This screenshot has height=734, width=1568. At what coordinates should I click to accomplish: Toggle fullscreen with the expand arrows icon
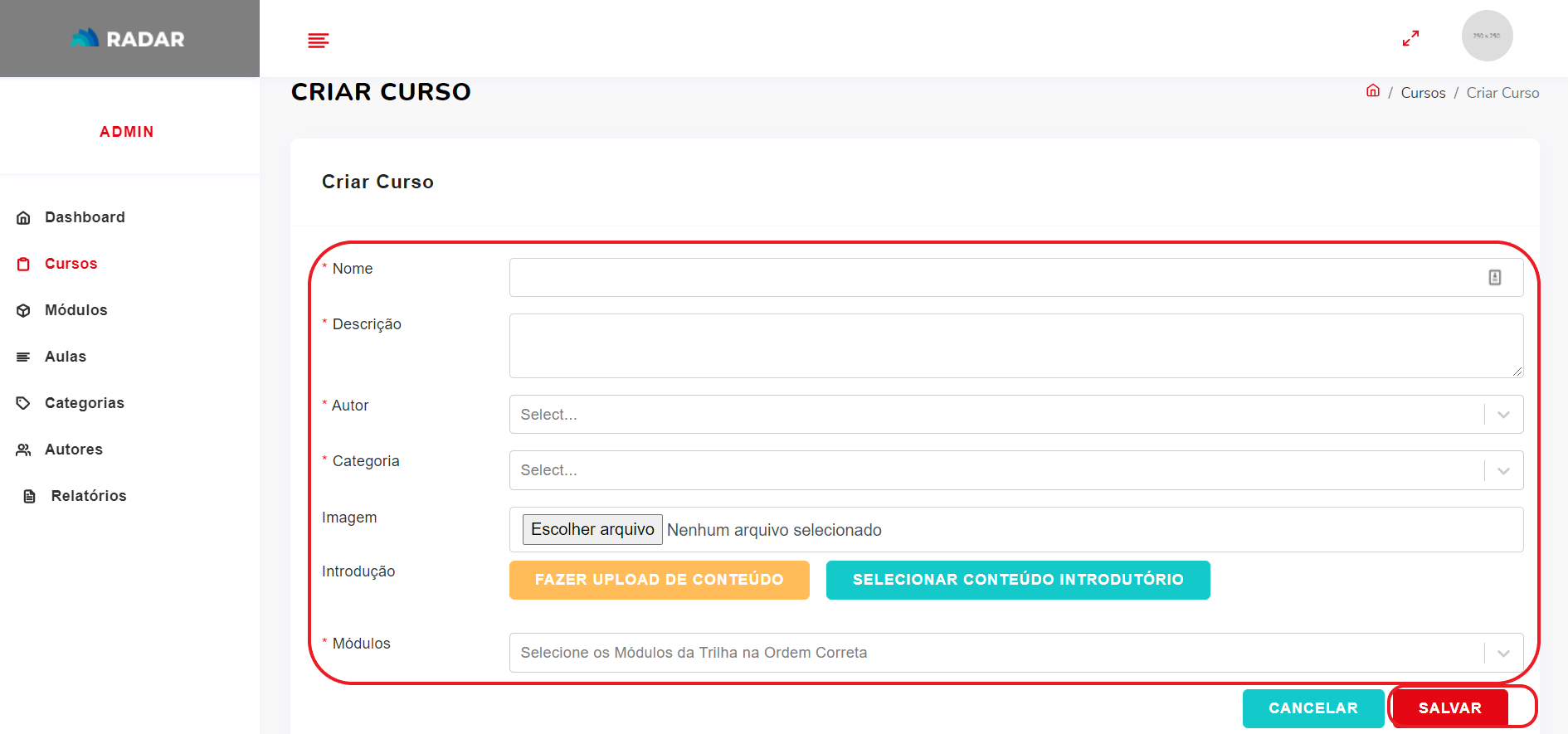click(x=1410, y=38)
